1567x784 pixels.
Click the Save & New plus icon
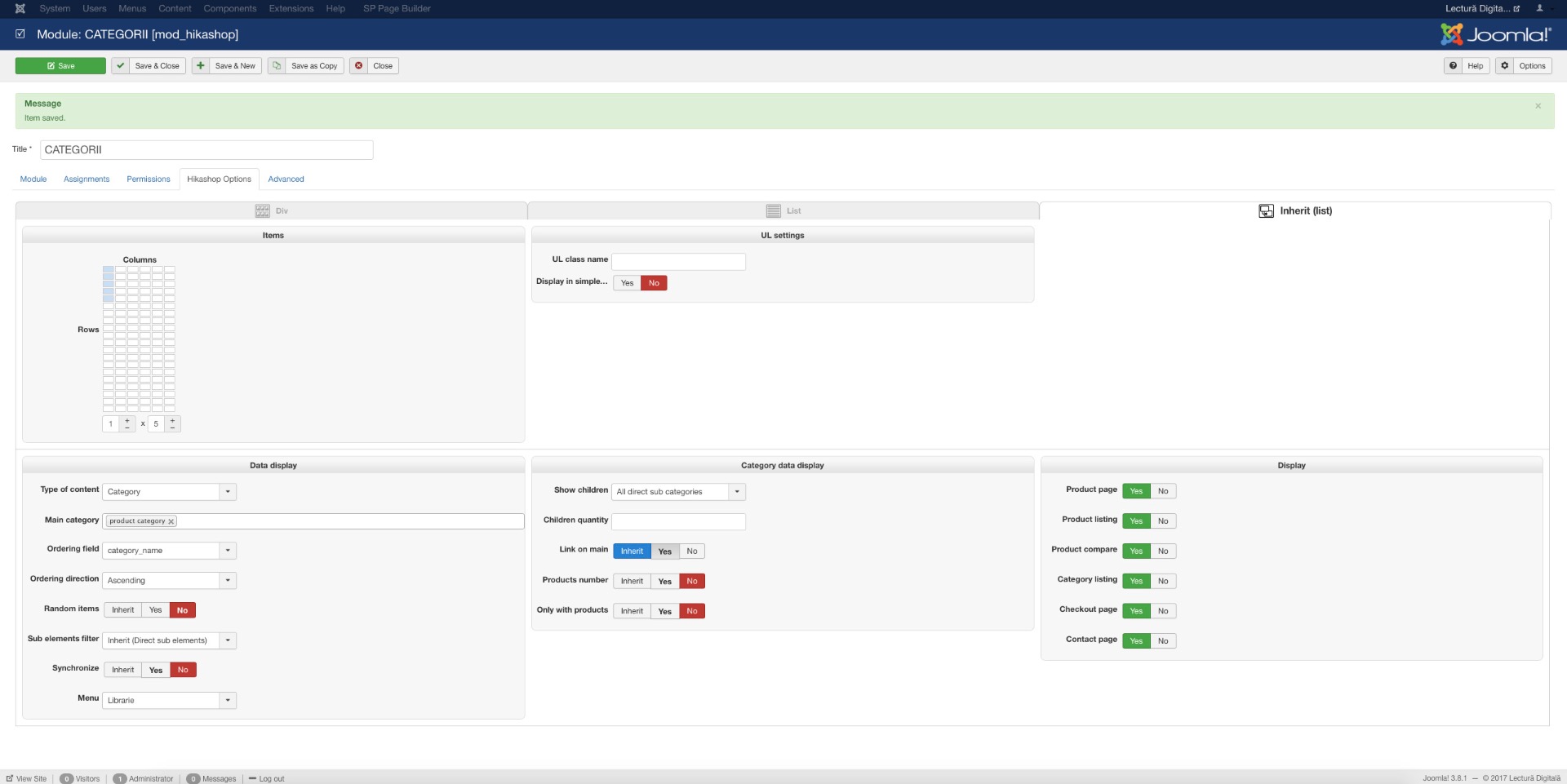click(x=201, y=66)
